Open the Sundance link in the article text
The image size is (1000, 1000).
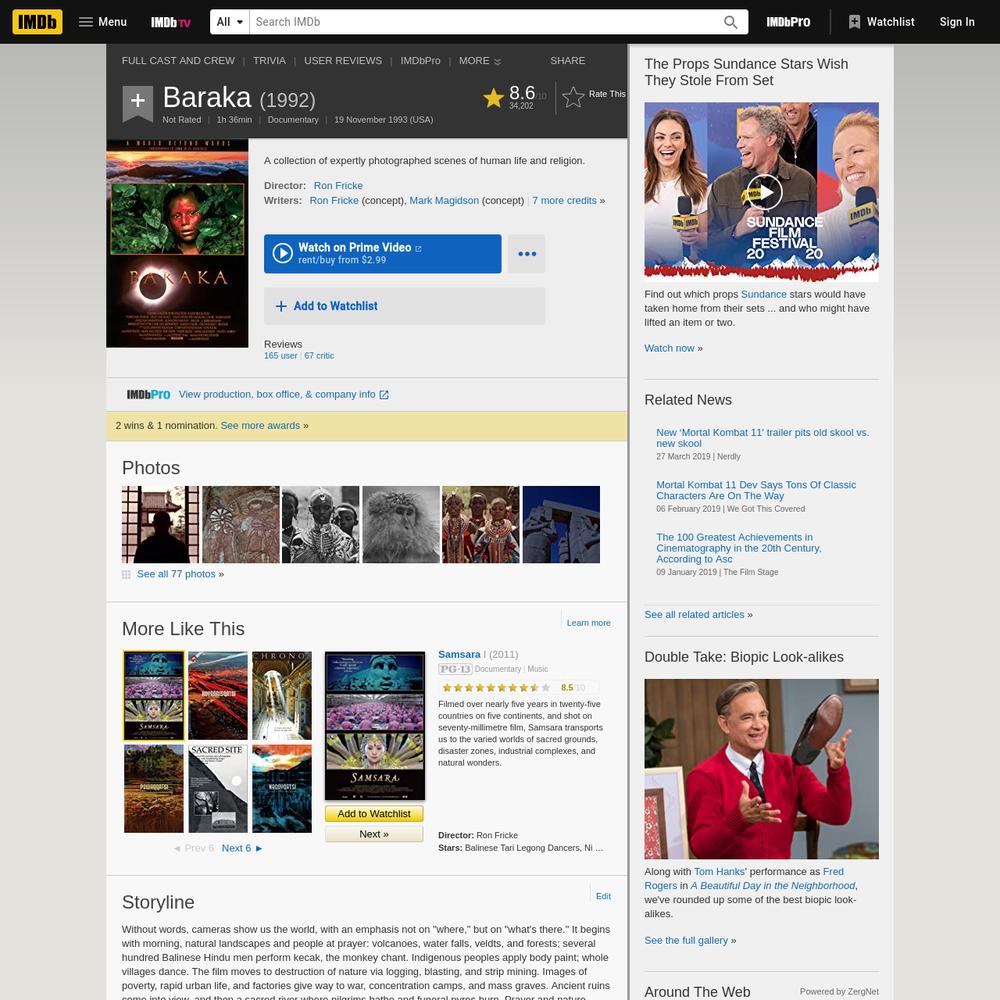click(x=763, y=294)
